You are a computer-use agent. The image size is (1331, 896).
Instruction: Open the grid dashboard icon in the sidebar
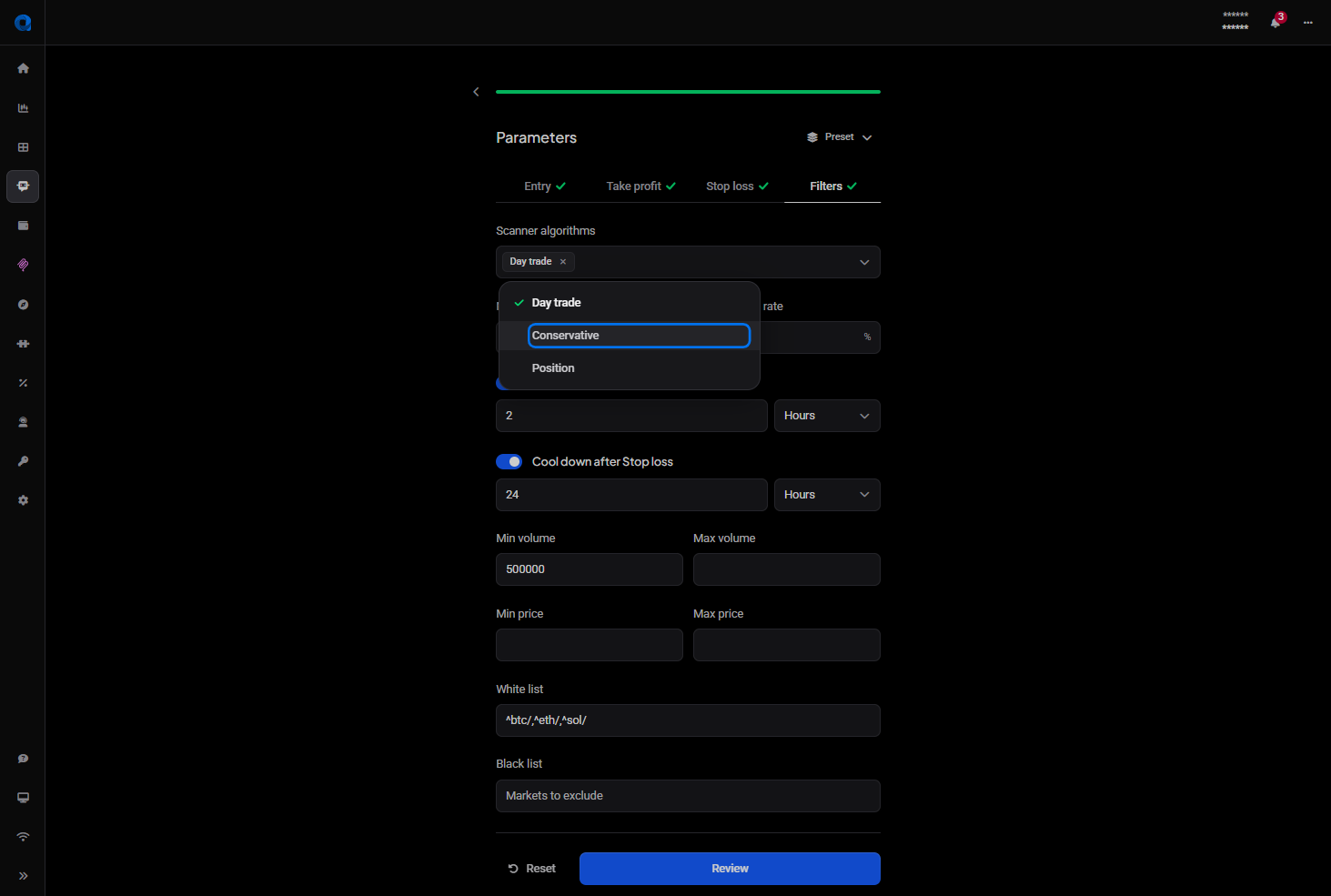pyautogui.click(x=23, y=147)
